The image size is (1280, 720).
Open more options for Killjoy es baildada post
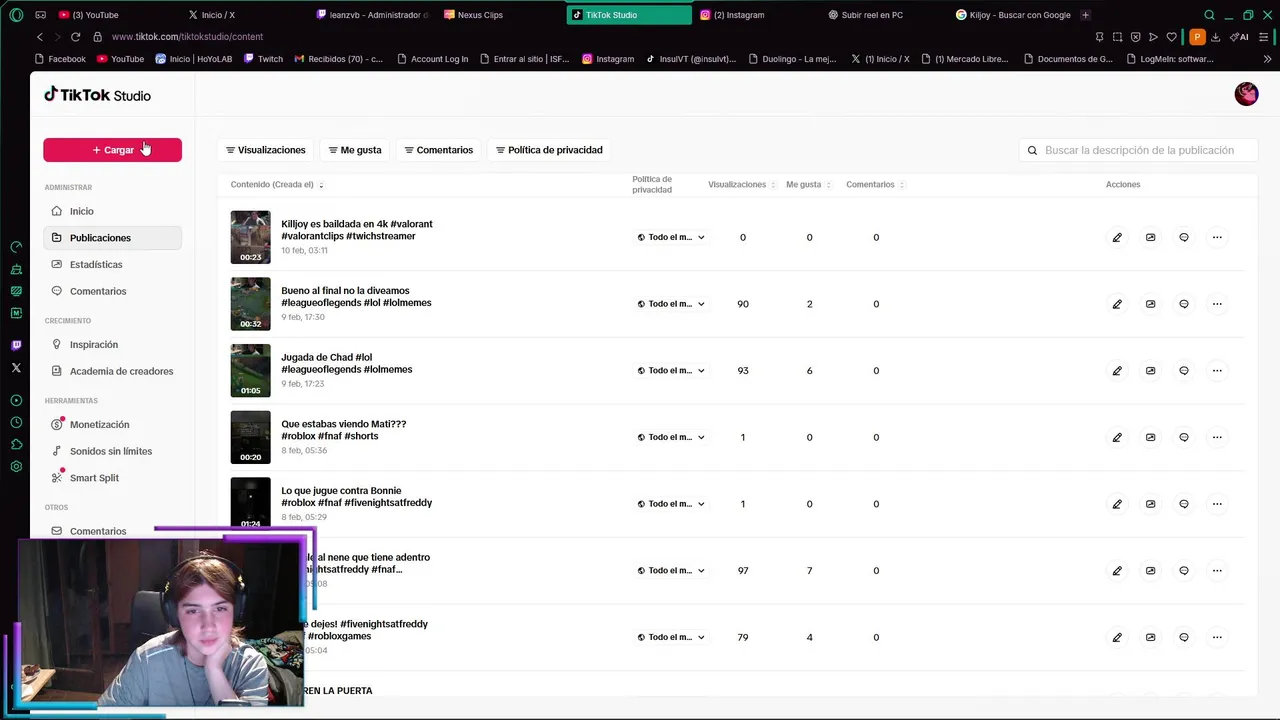(1217, 238)
